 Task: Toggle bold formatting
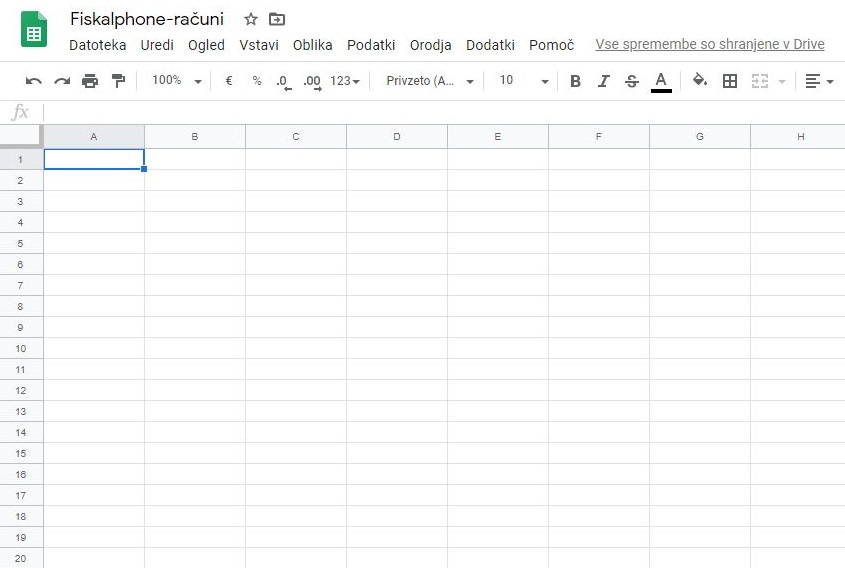point(575,81)
